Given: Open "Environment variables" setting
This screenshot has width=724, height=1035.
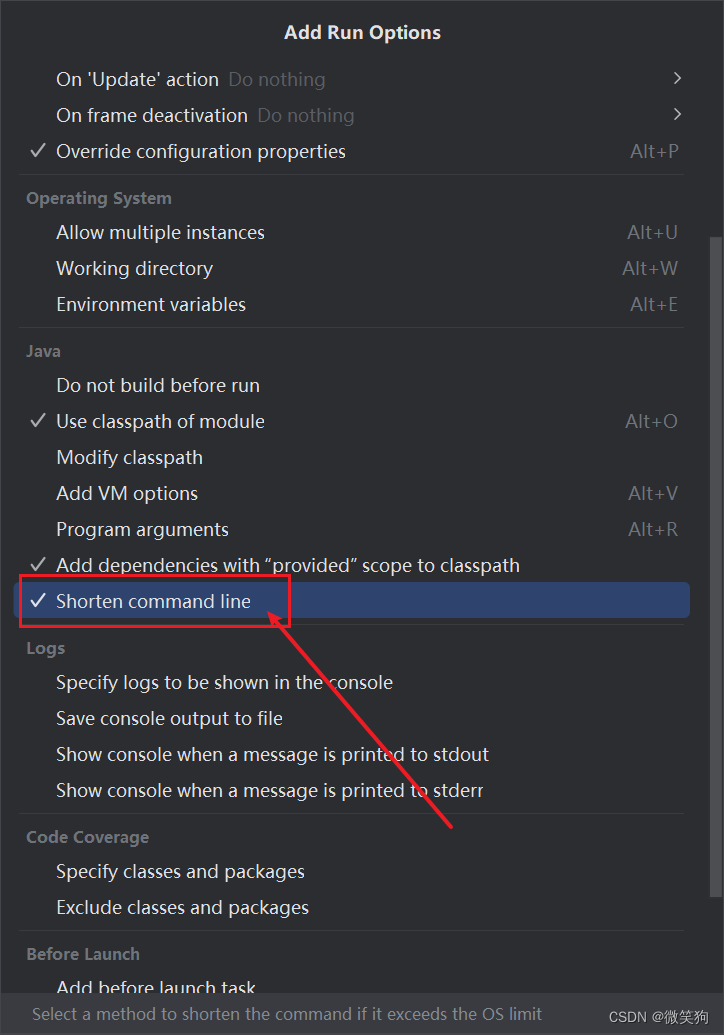Looking at the screenshot, I should click(151, 304).
